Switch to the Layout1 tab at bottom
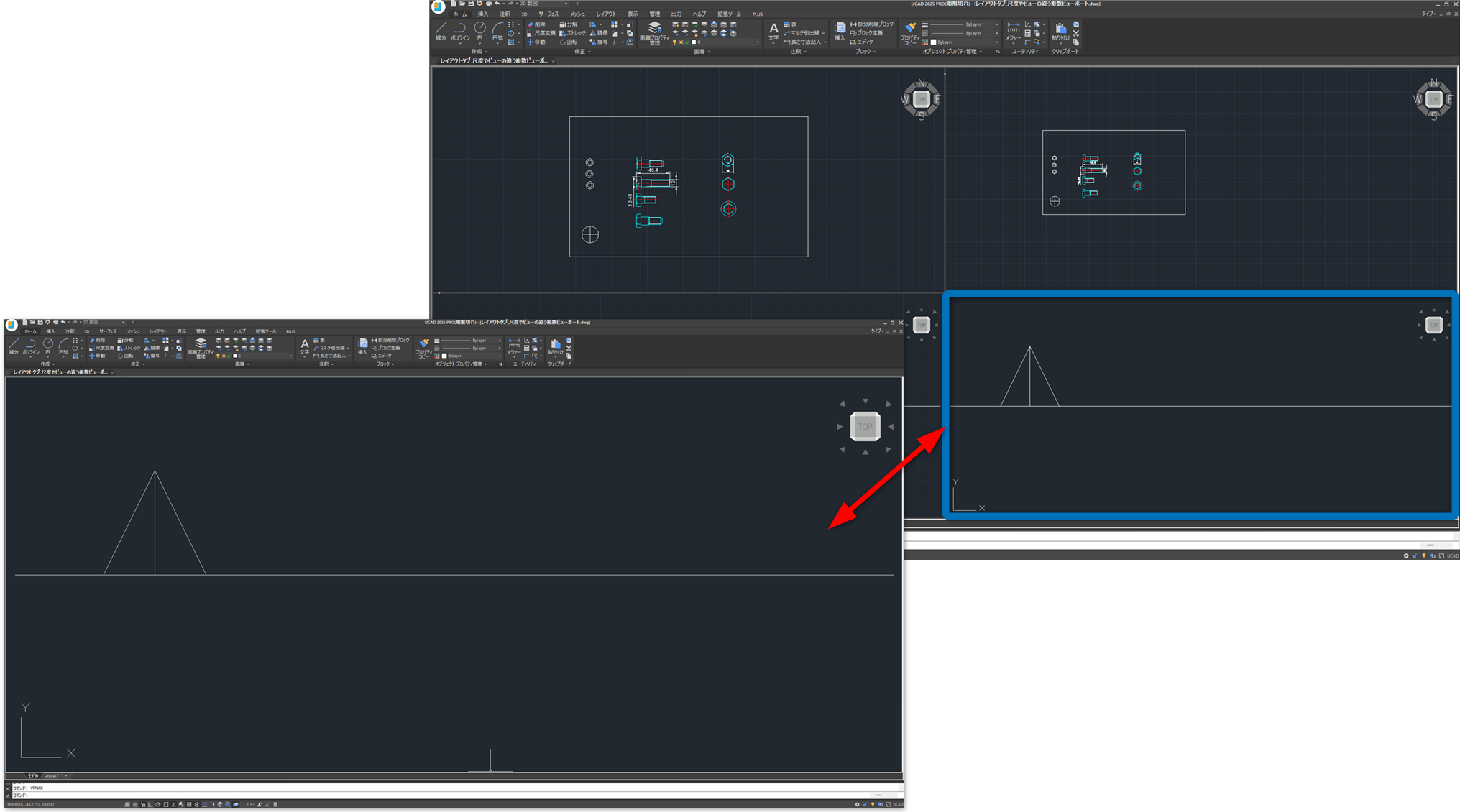Viewport: 1460px width, 812px height. click(x=51, y=776)
